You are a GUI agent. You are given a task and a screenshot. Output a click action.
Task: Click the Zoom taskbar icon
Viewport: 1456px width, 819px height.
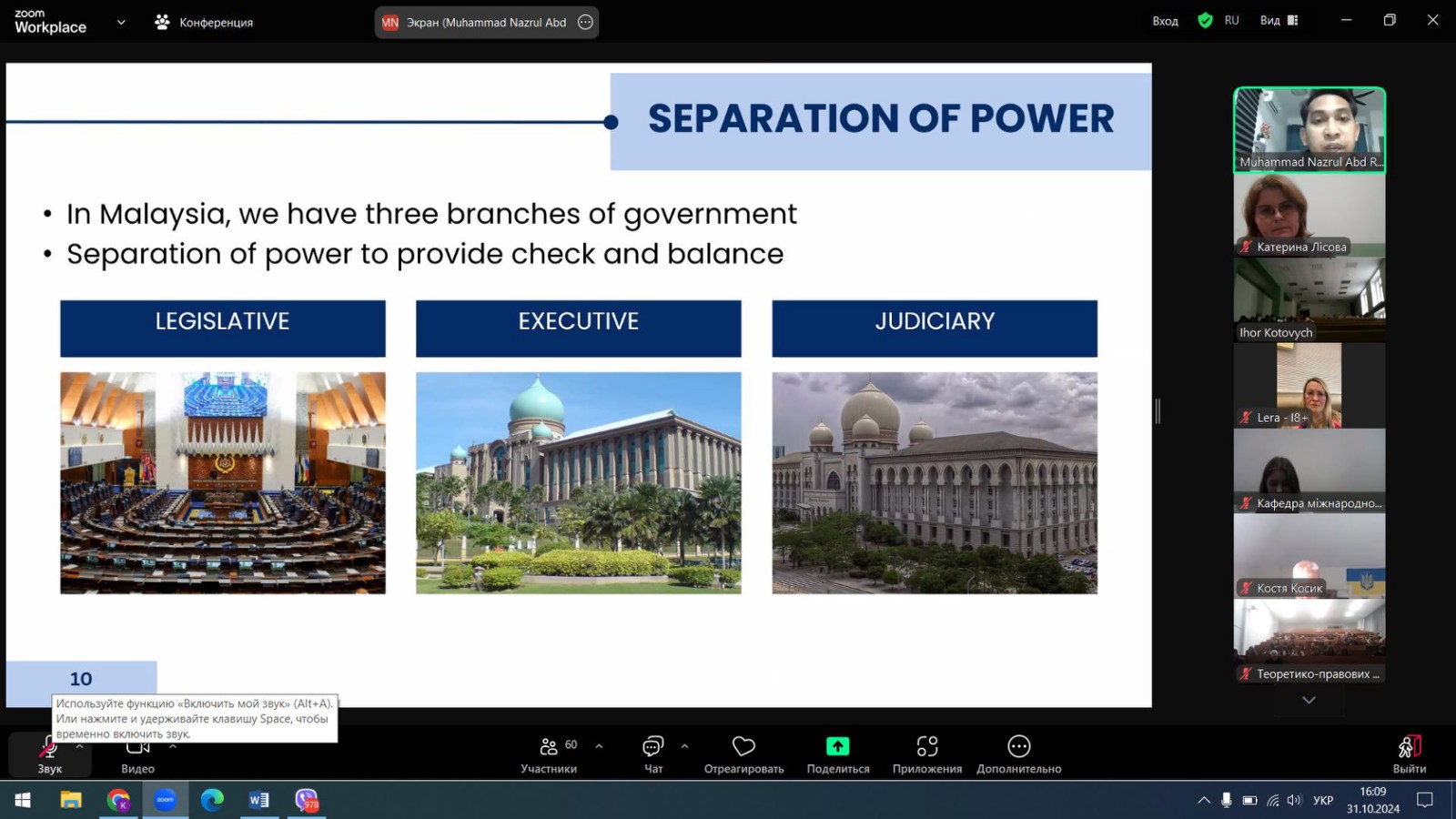166,800
